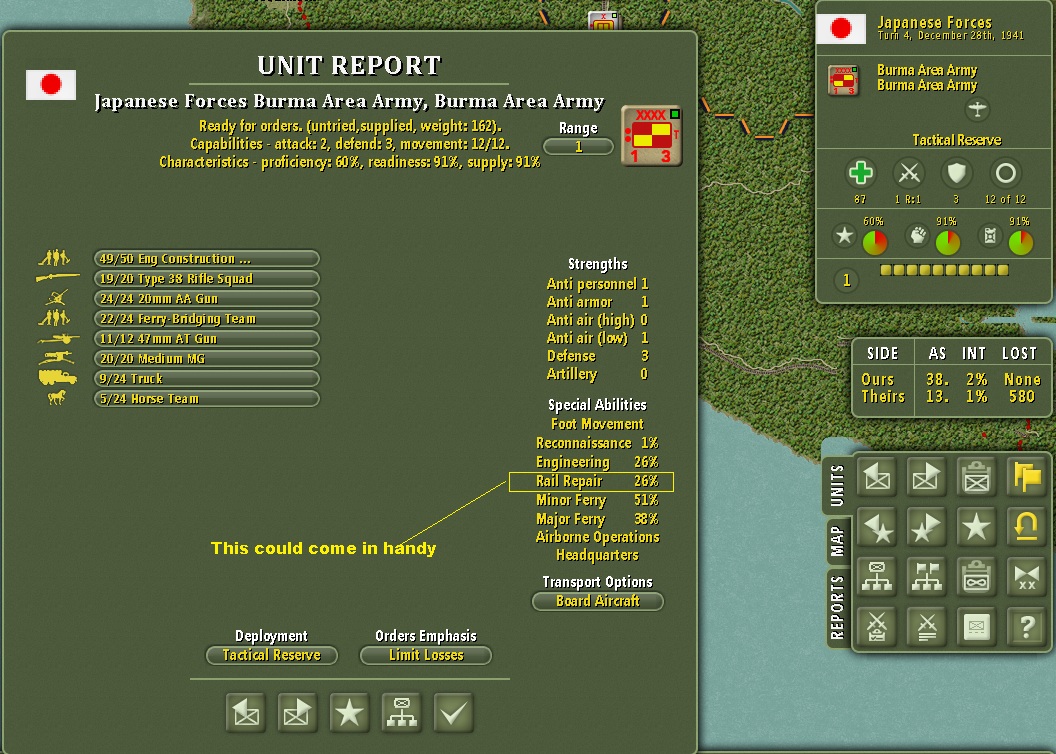Viewport: 1056px width, 754px height.
Task: Click the Burma Area Army counter in info panel
Action: click(x=843, y=80)
